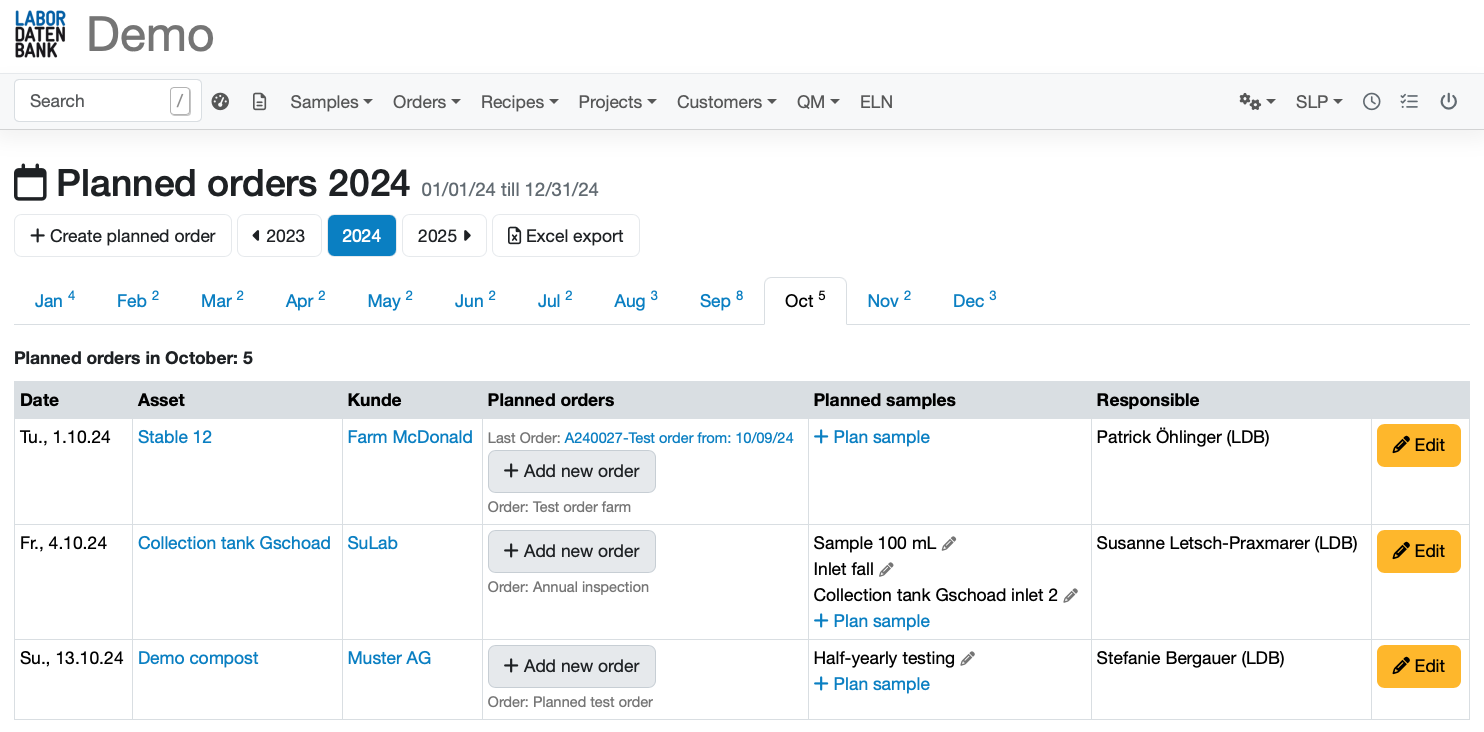Click the document icon in navbar
Screen dimensions: 1484x732
tap(260, 102)
